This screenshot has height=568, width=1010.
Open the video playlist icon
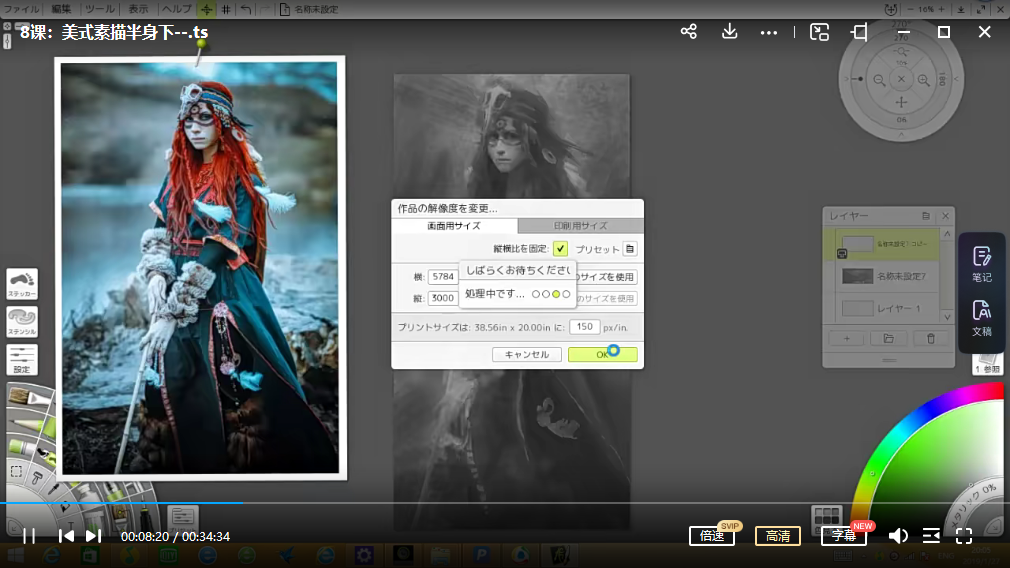[931, 536]
